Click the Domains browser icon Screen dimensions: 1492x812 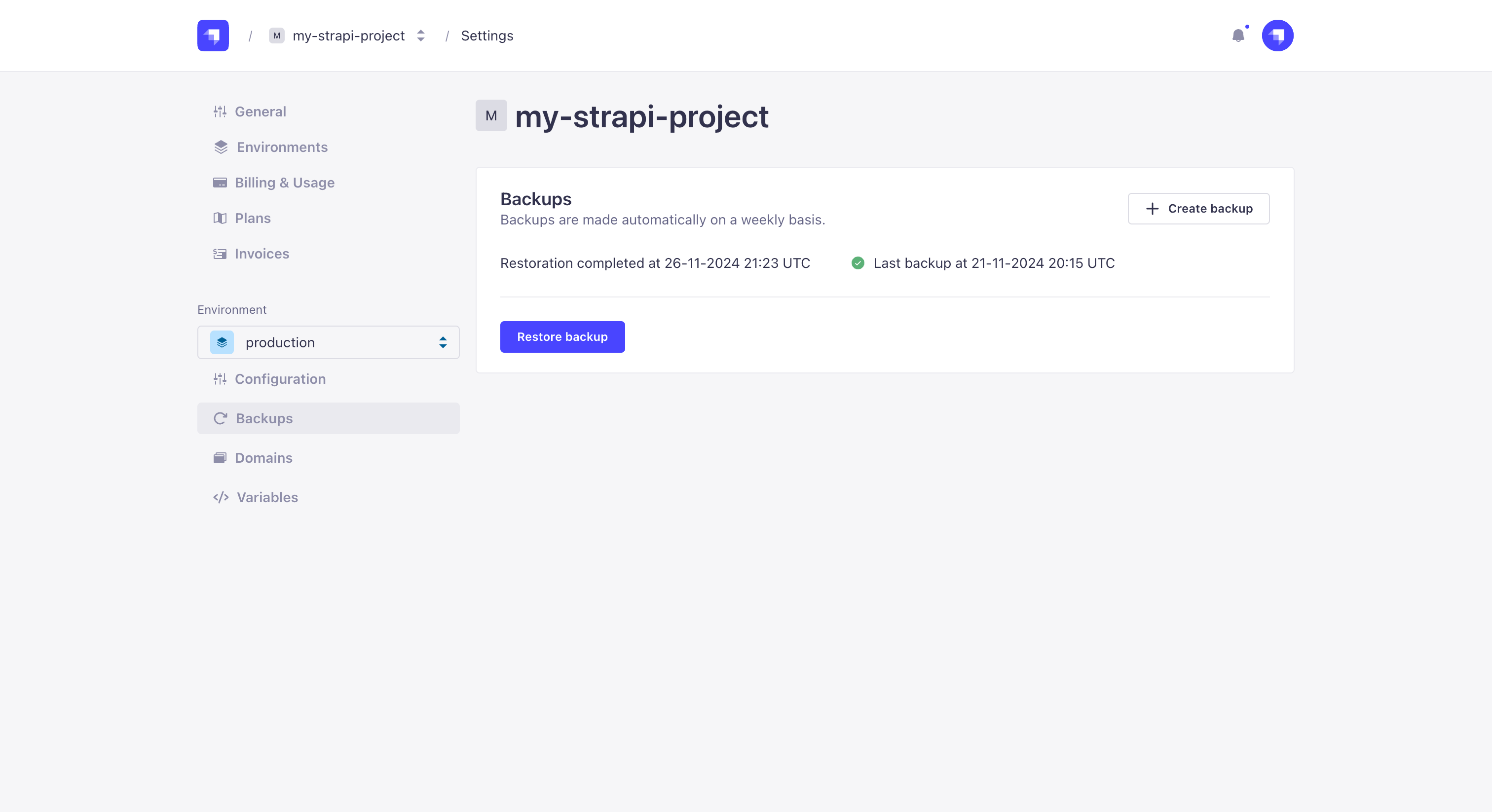pyautogui.click(x=220, y=458)
